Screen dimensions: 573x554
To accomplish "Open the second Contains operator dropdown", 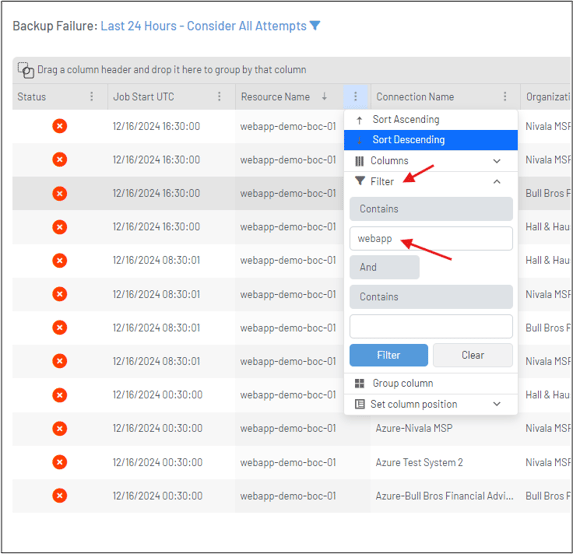I will click(431, 297).
